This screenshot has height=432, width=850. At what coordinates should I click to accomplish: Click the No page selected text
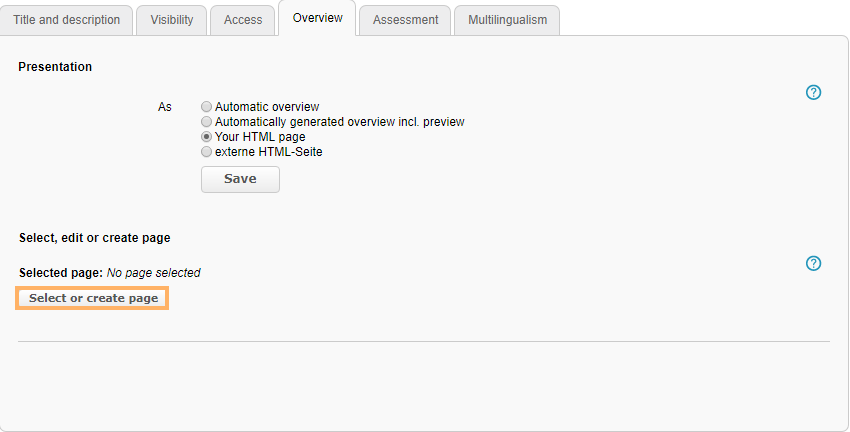tap(153, 273)
